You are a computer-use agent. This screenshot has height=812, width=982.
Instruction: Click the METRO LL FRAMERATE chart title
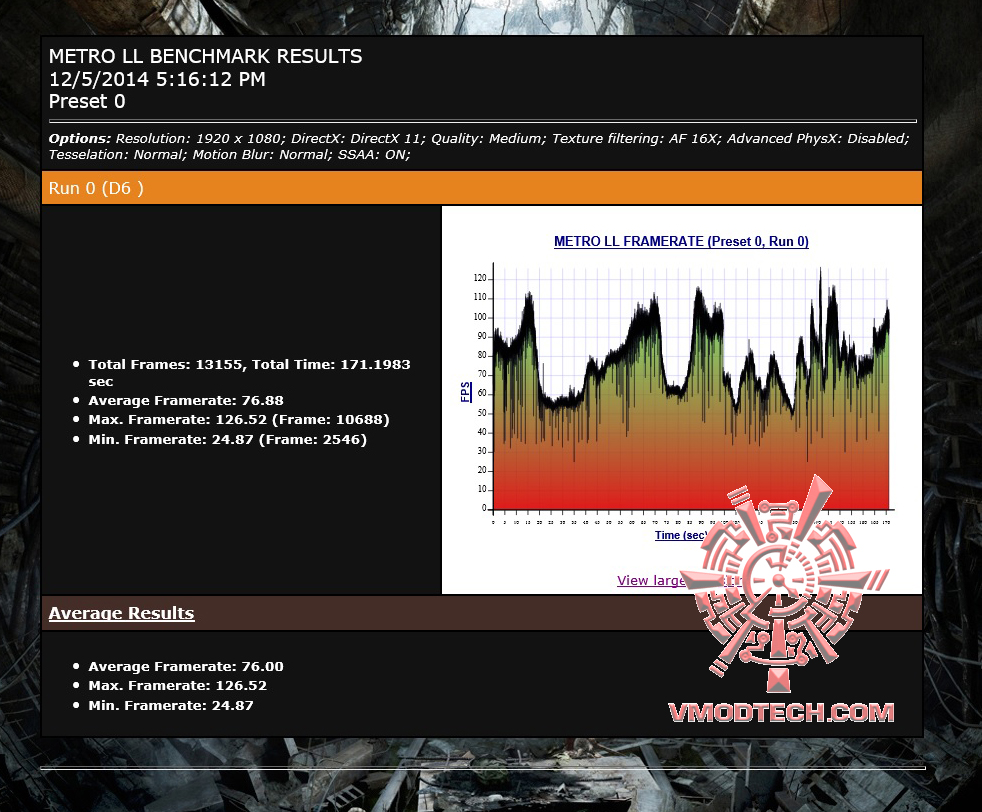[681, 242]
